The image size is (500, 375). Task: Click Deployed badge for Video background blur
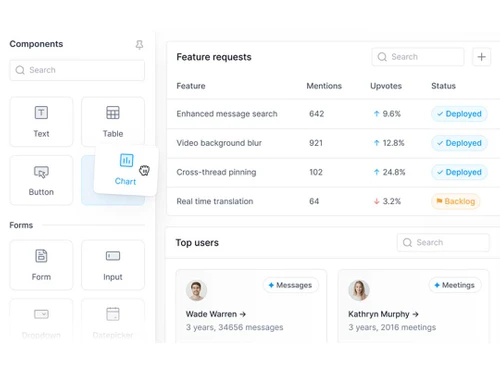pos(459,143)
